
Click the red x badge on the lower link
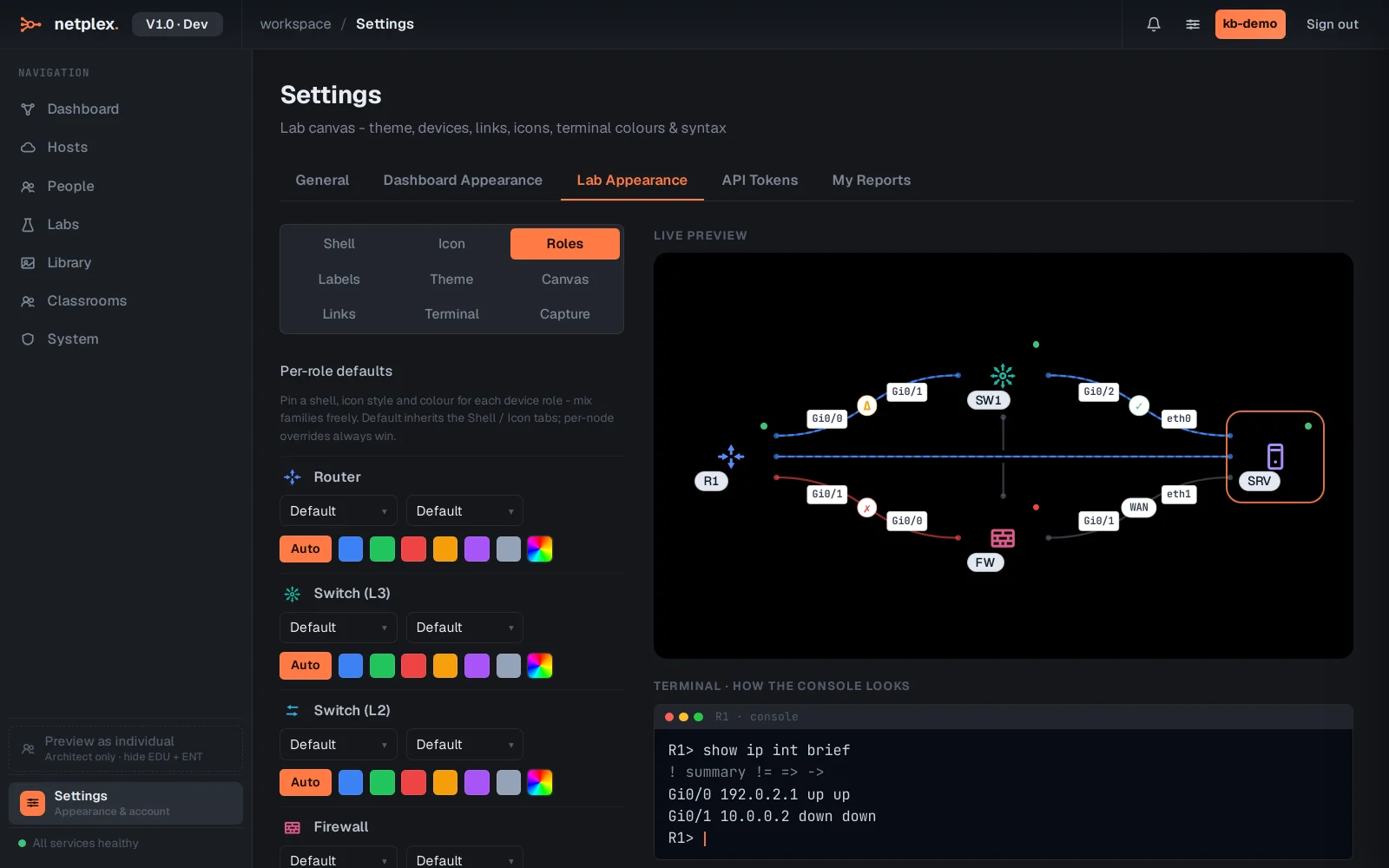(866, 508)
